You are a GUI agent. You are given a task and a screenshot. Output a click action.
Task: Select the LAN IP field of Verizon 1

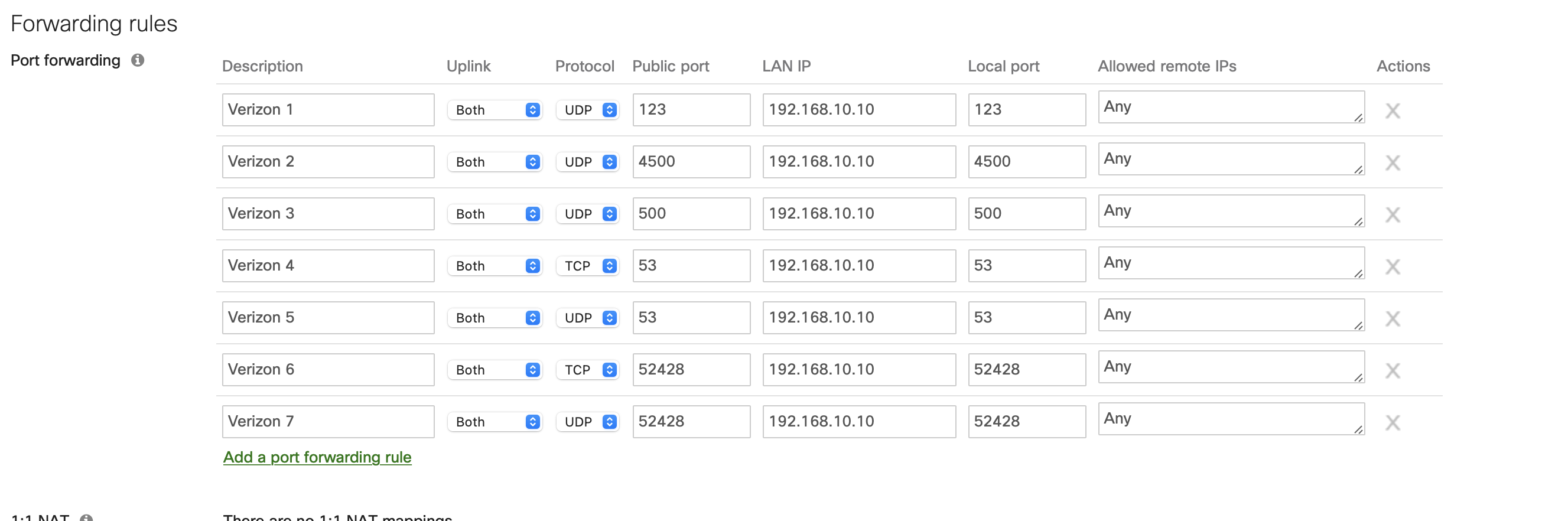pos(858,110)
